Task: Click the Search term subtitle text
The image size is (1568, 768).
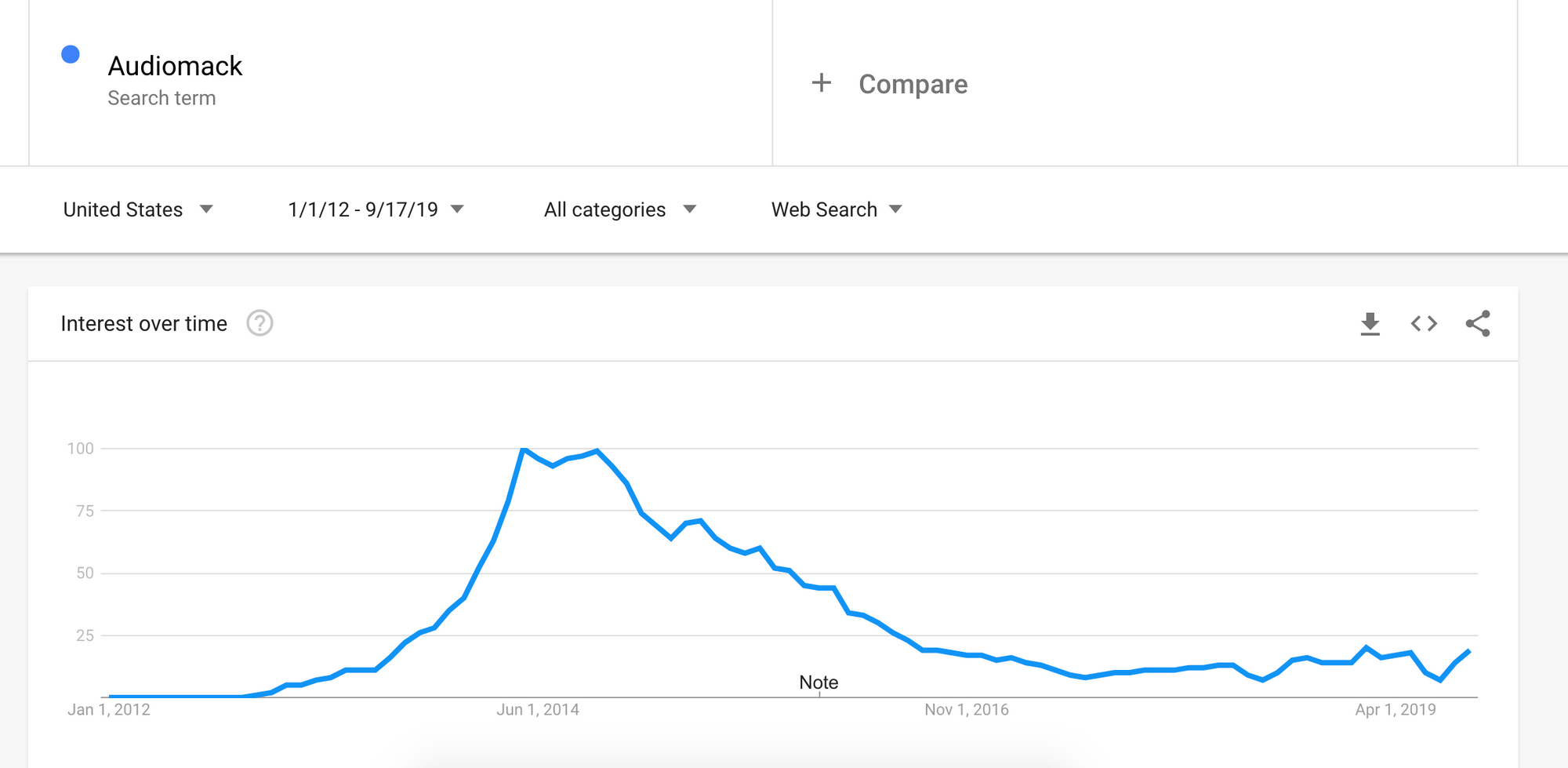Action: [x=162, y=98]
